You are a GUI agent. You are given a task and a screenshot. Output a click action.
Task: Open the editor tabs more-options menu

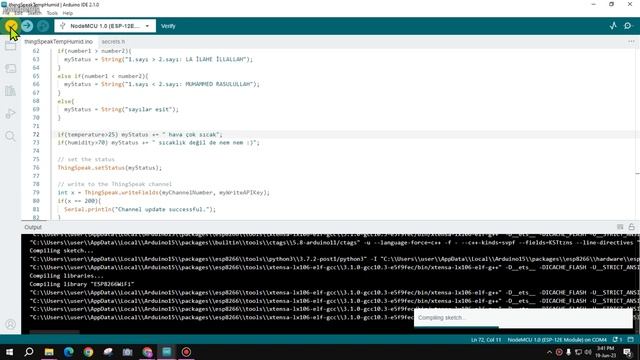(631, 42)
